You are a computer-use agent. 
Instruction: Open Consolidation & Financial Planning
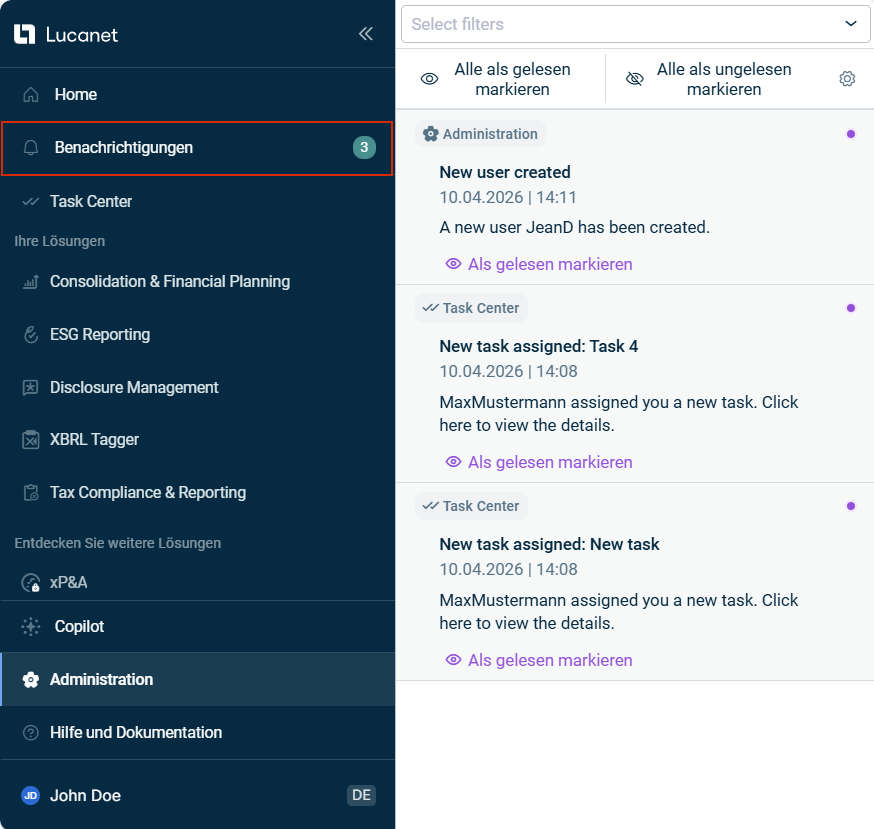coord(197,282)
